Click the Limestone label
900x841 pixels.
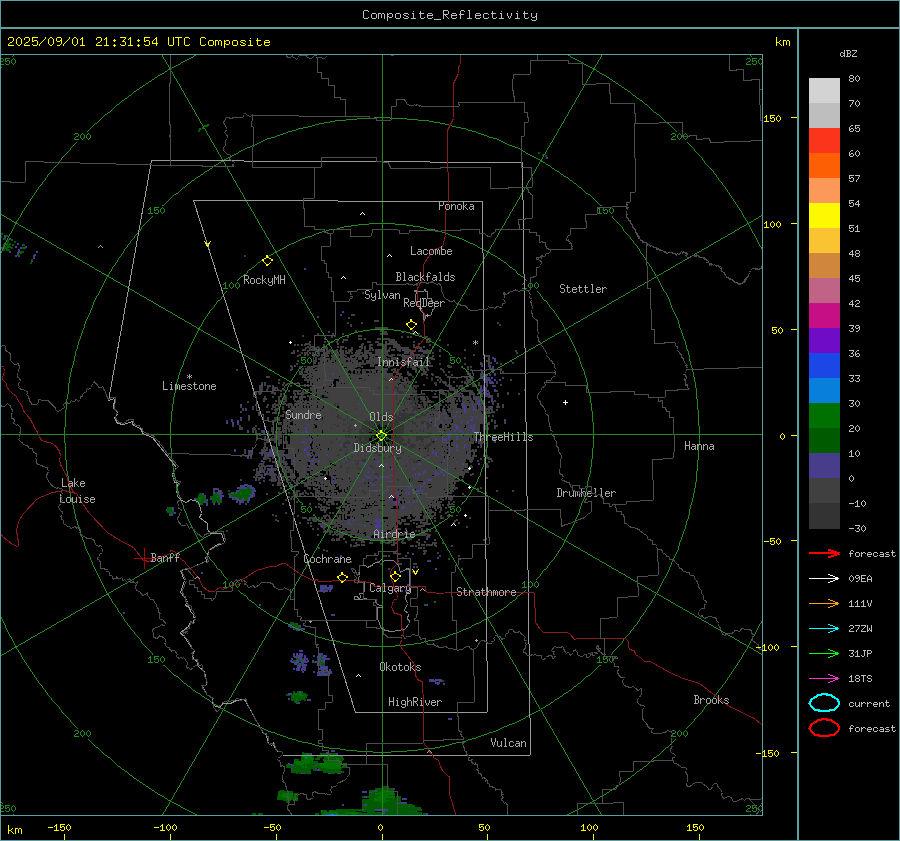189,386
